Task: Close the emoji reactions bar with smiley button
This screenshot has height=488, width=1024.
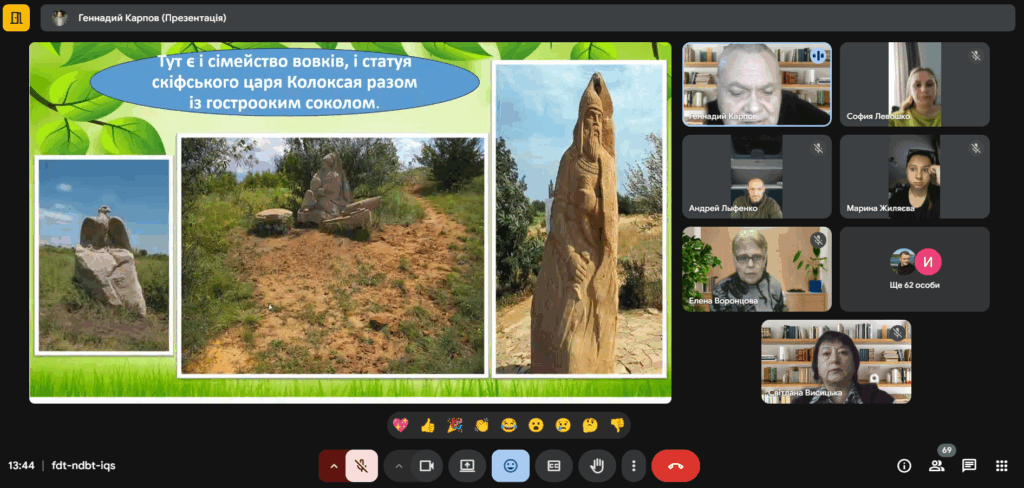Action: click(510, 466)
